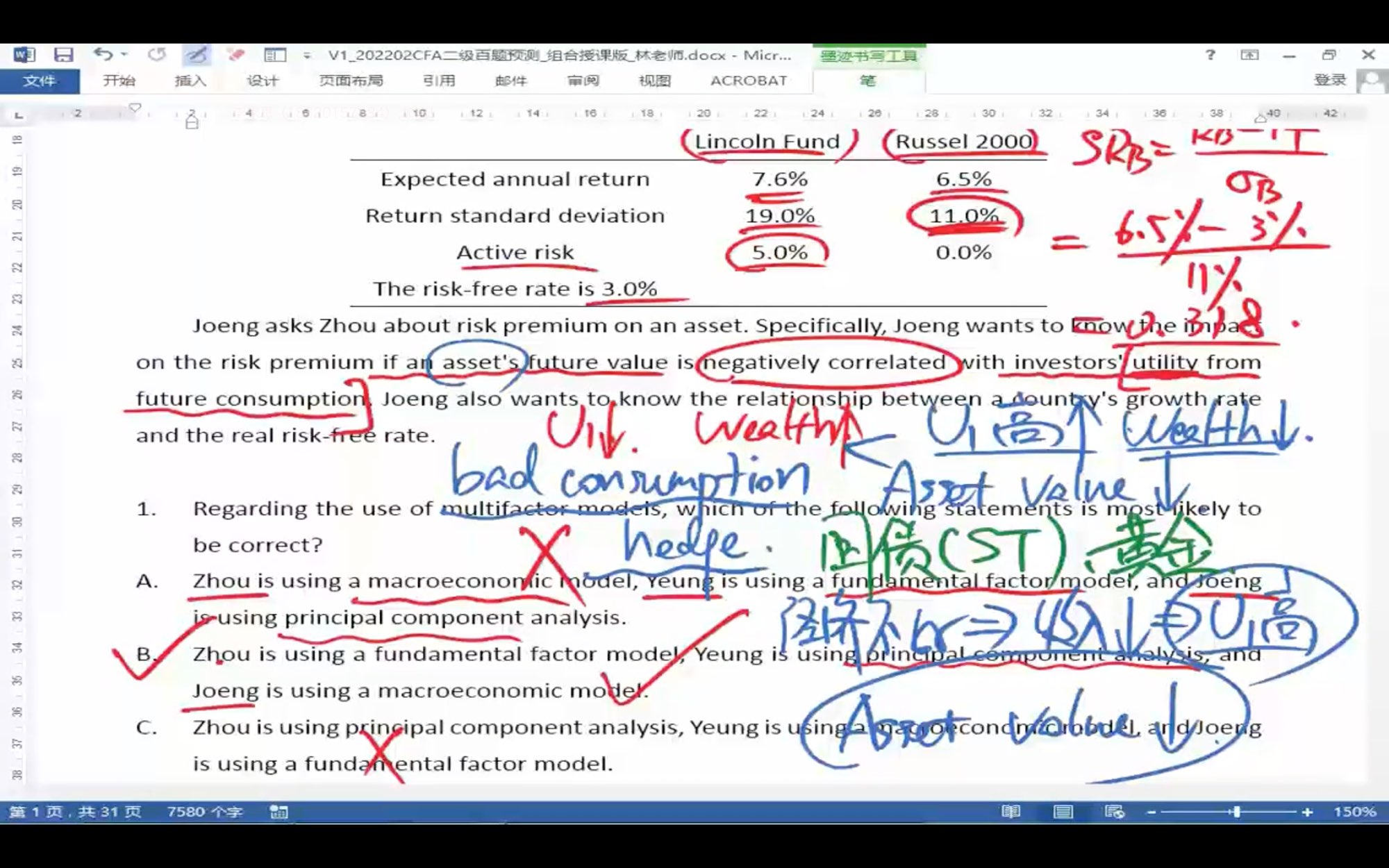Screen dimensions: 1389x868
Task: Click the Word application icon in title bar
Action: (x=24, y=55)
